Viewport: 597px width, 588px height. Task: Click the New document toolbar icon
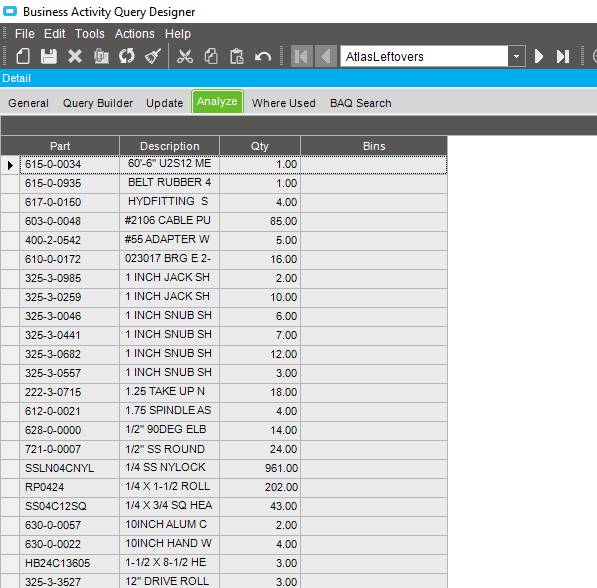(x=23, y=57)
